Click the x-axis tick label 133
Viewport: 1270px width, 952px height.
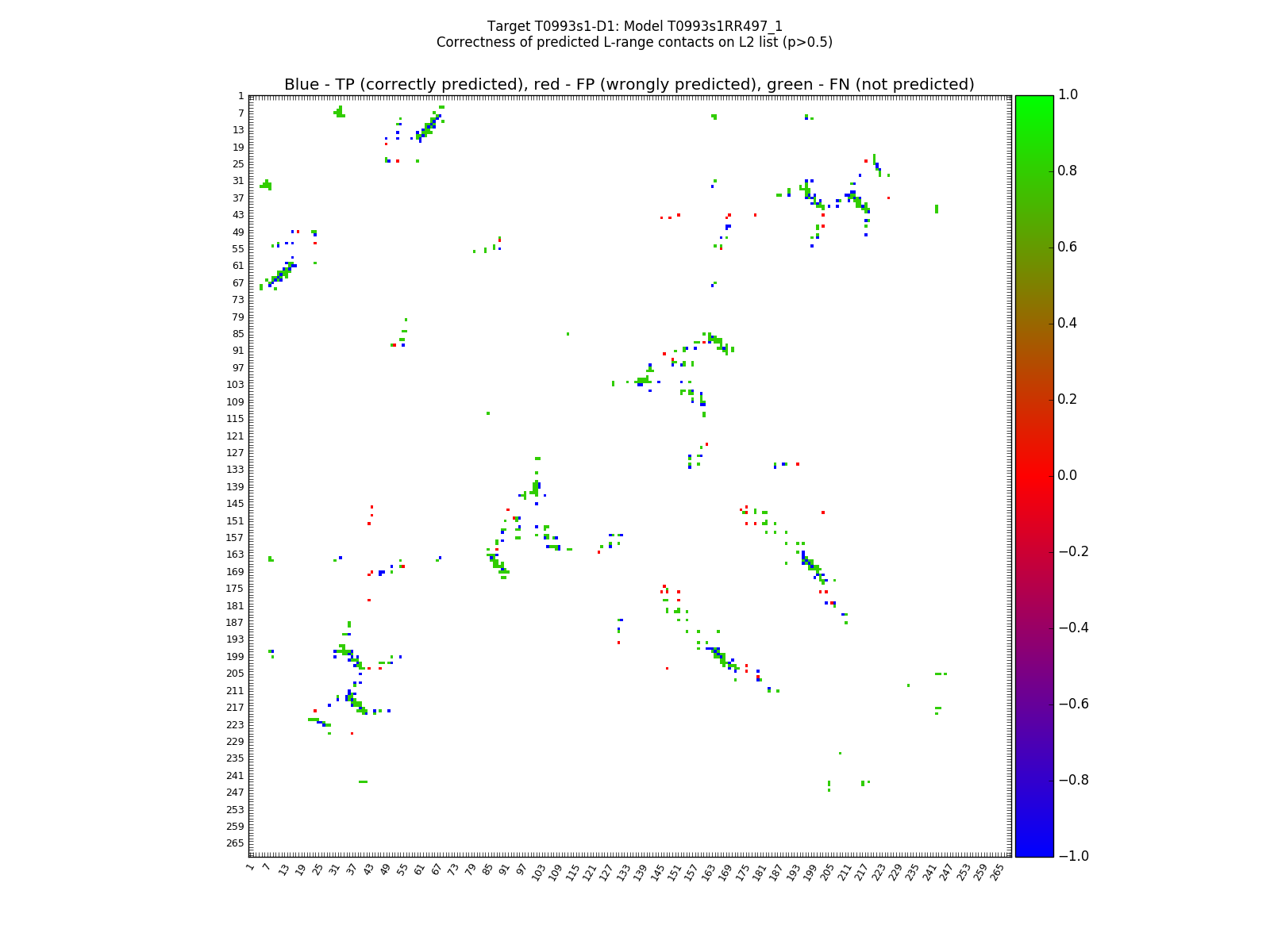click(x=625, y=872)
